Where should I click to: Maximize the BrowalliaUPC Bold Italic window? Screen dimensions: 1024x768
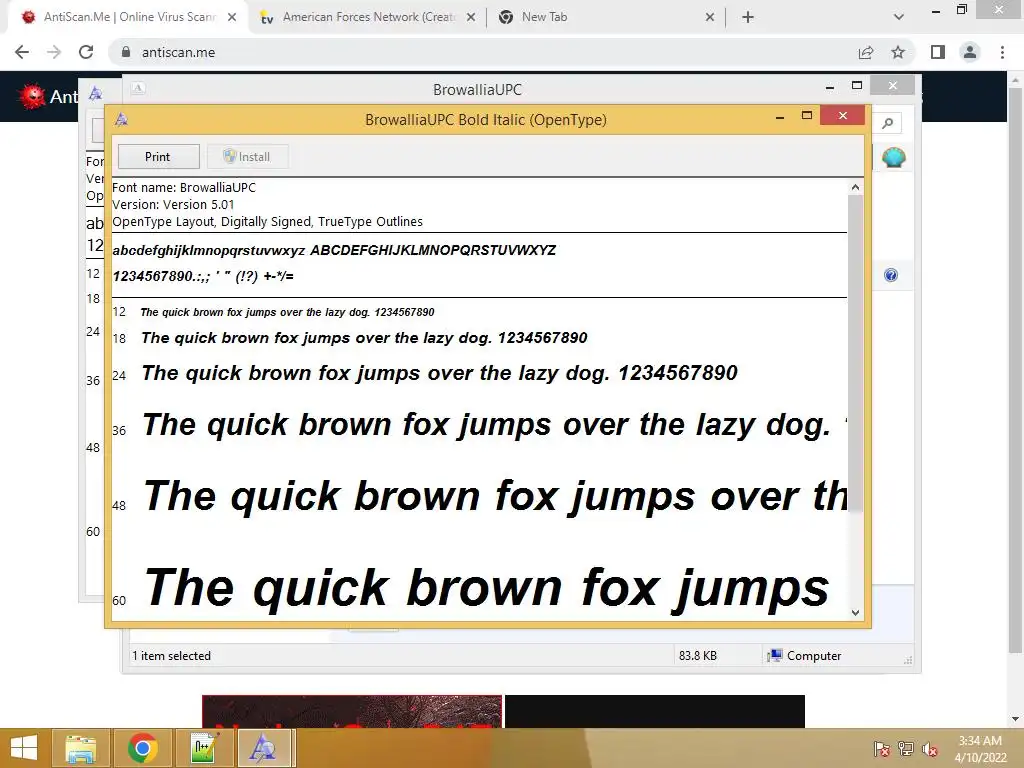coord(807,116)
